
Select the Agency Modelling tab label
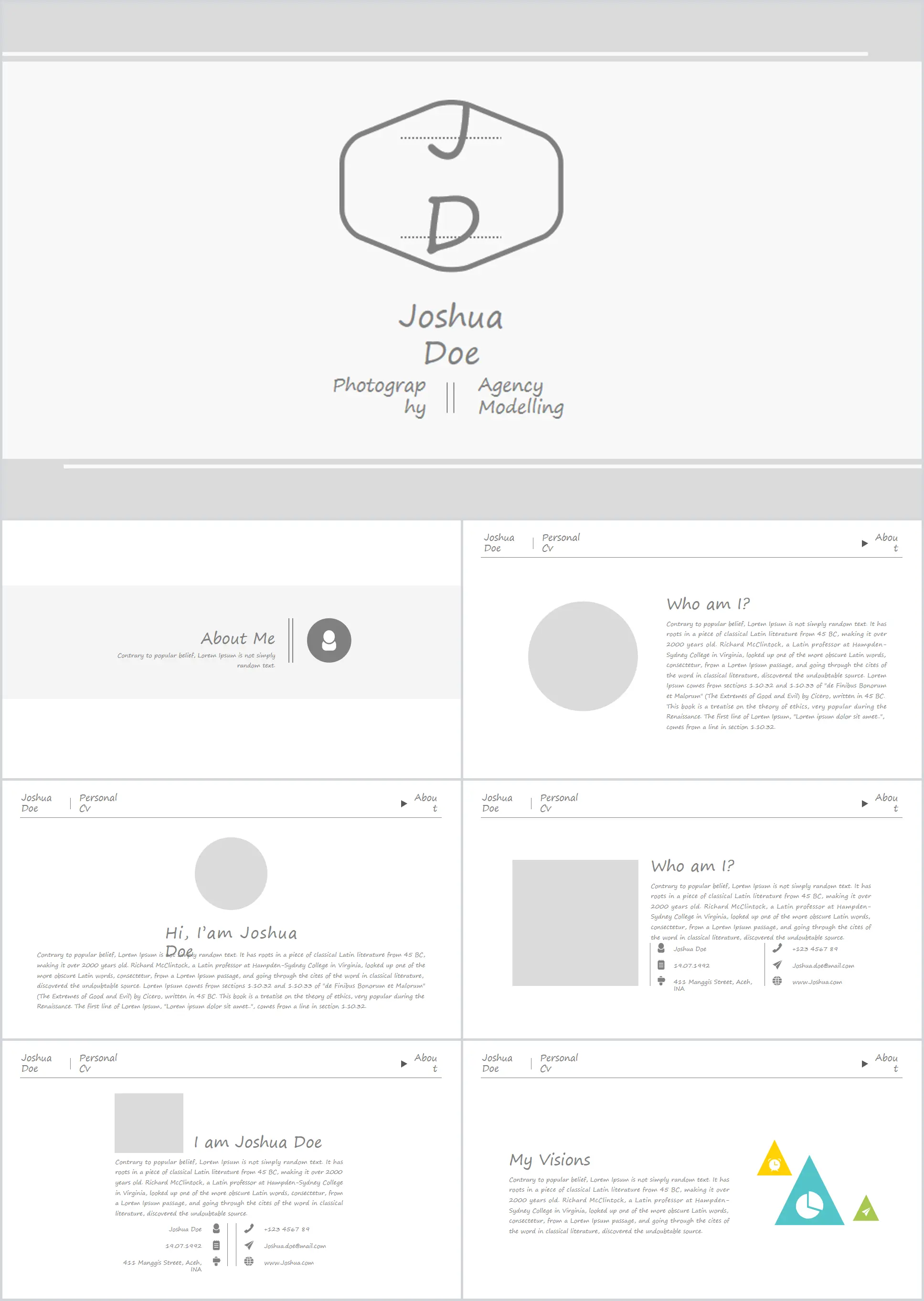(548, 409)
